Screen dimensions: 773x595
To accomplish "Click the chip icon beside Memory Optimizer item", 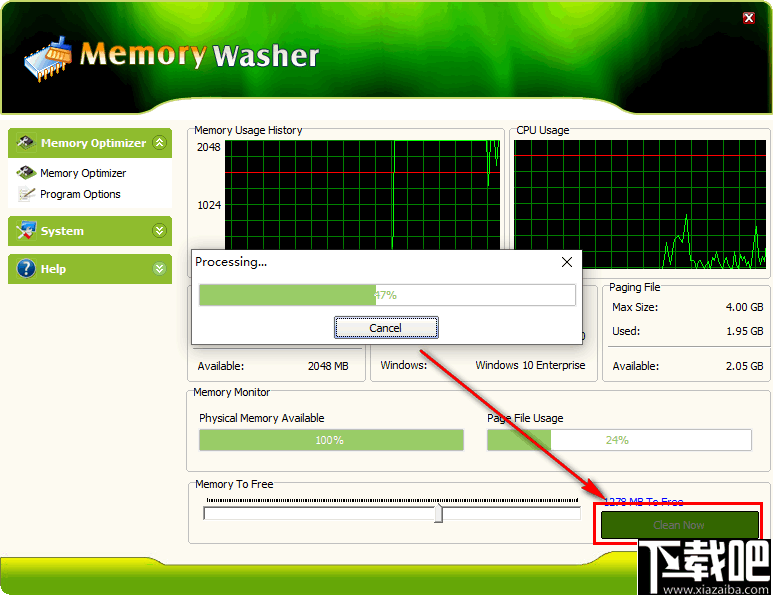I will click(x=26, y=173).
